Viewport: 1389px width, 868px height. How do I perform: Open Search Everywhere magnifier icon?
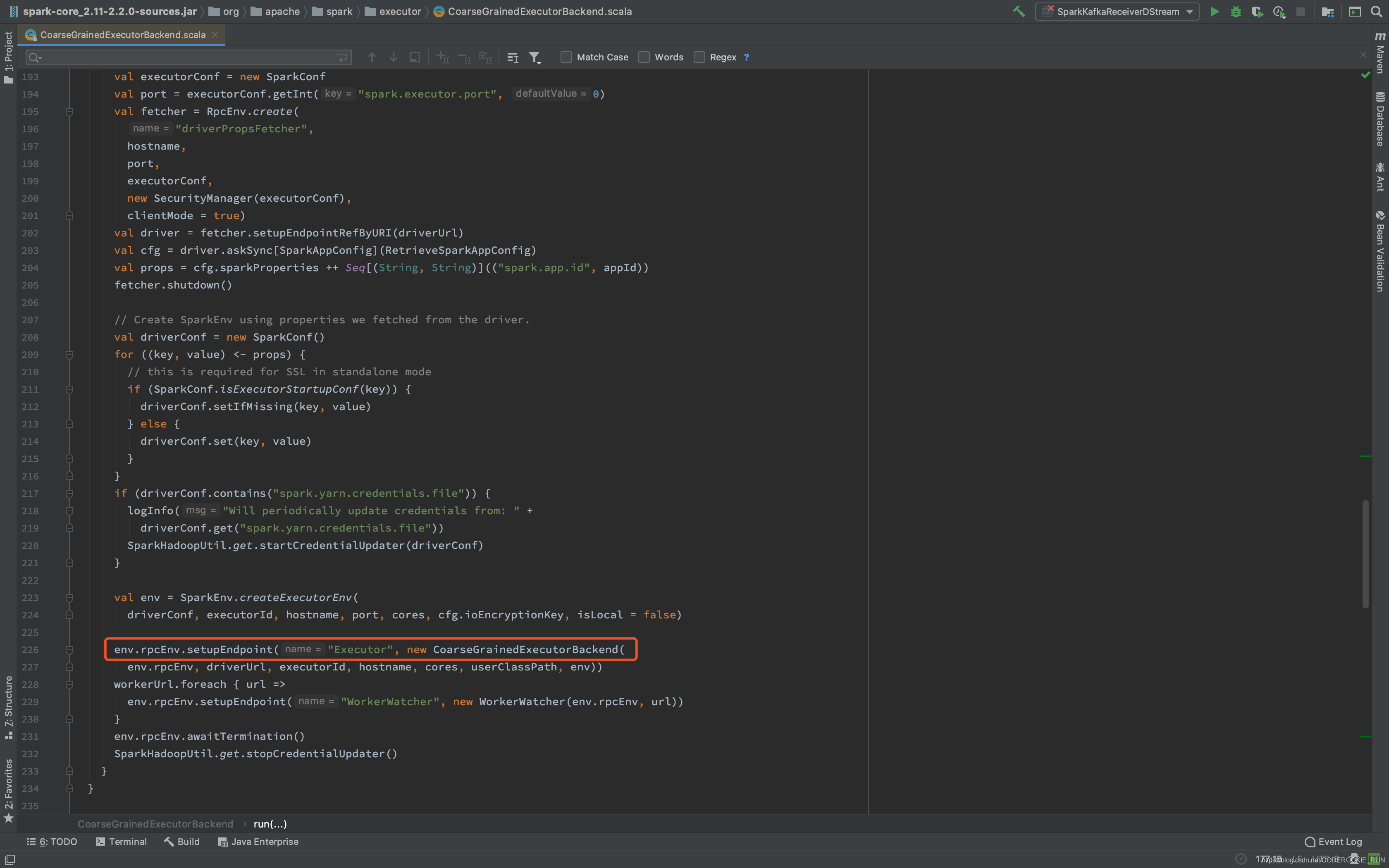pyautogui.click(x=1376, y=12)
